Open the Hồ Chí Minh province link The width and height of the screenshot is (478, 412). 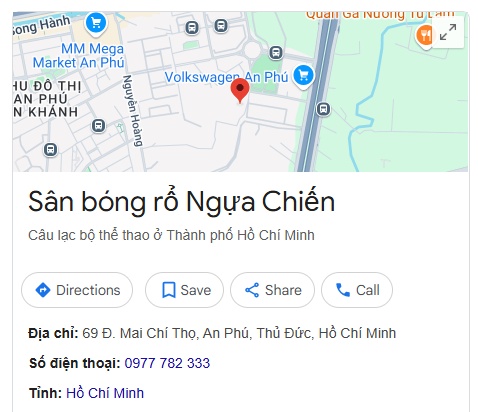pos(105,393)
